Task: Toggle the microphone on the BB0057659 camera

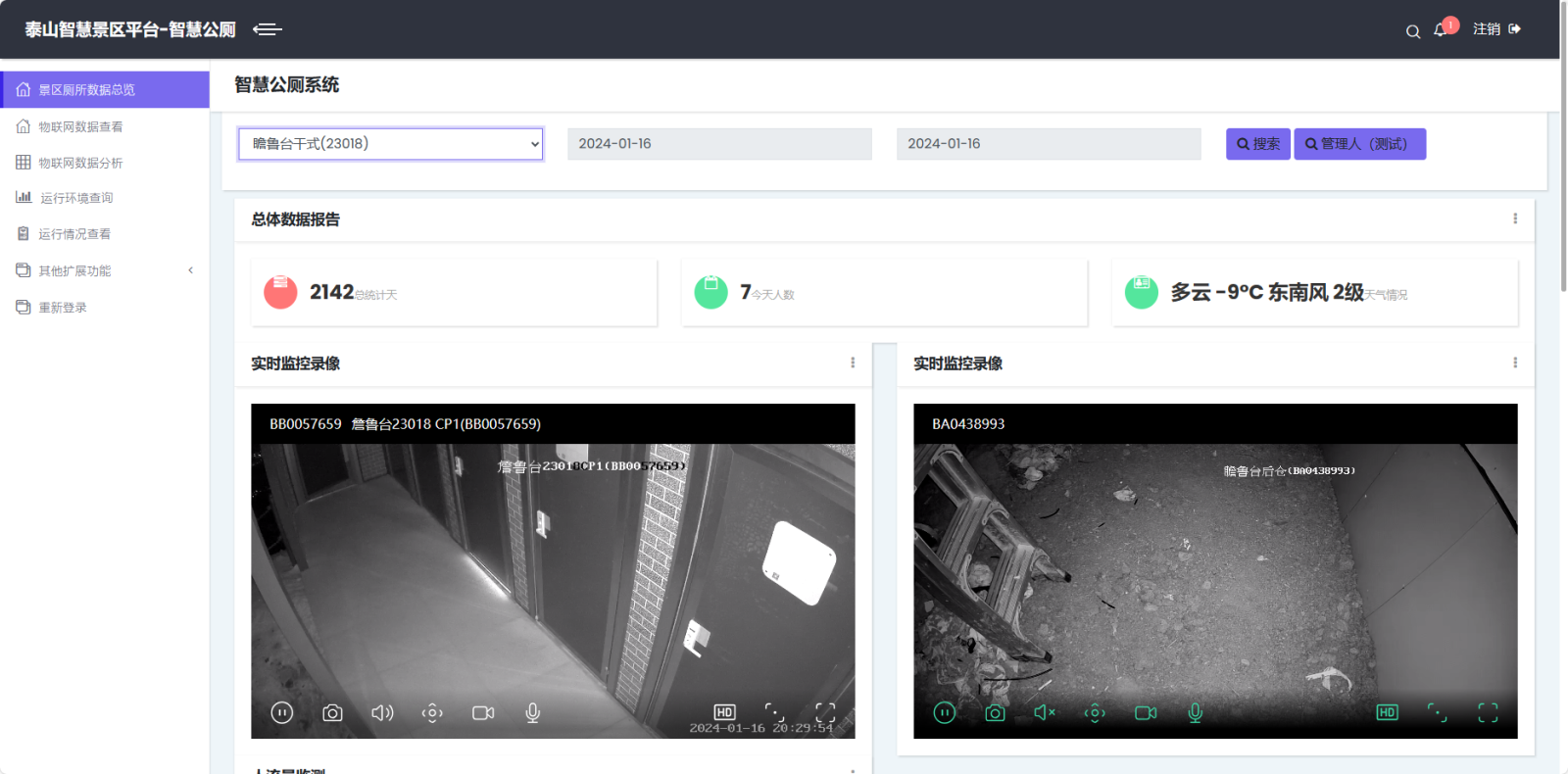Action: point(533,712)
